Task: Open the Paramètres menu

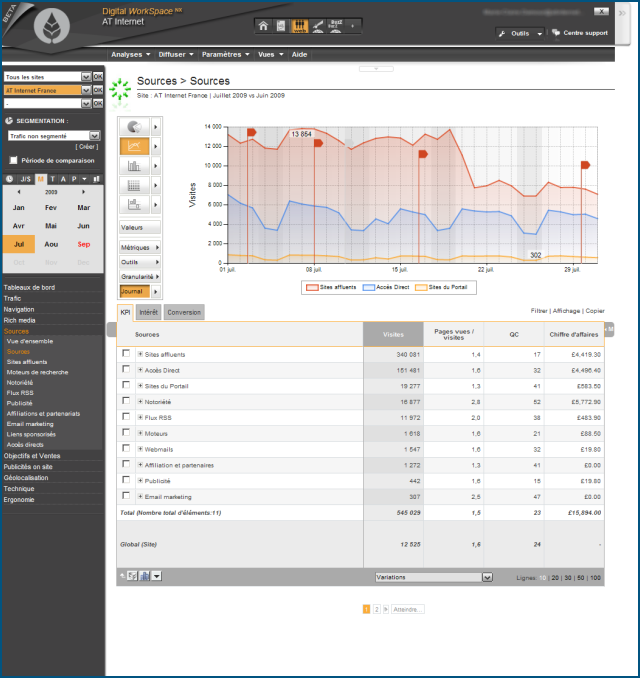Action: pyautogui.click(x=225, y=54)
